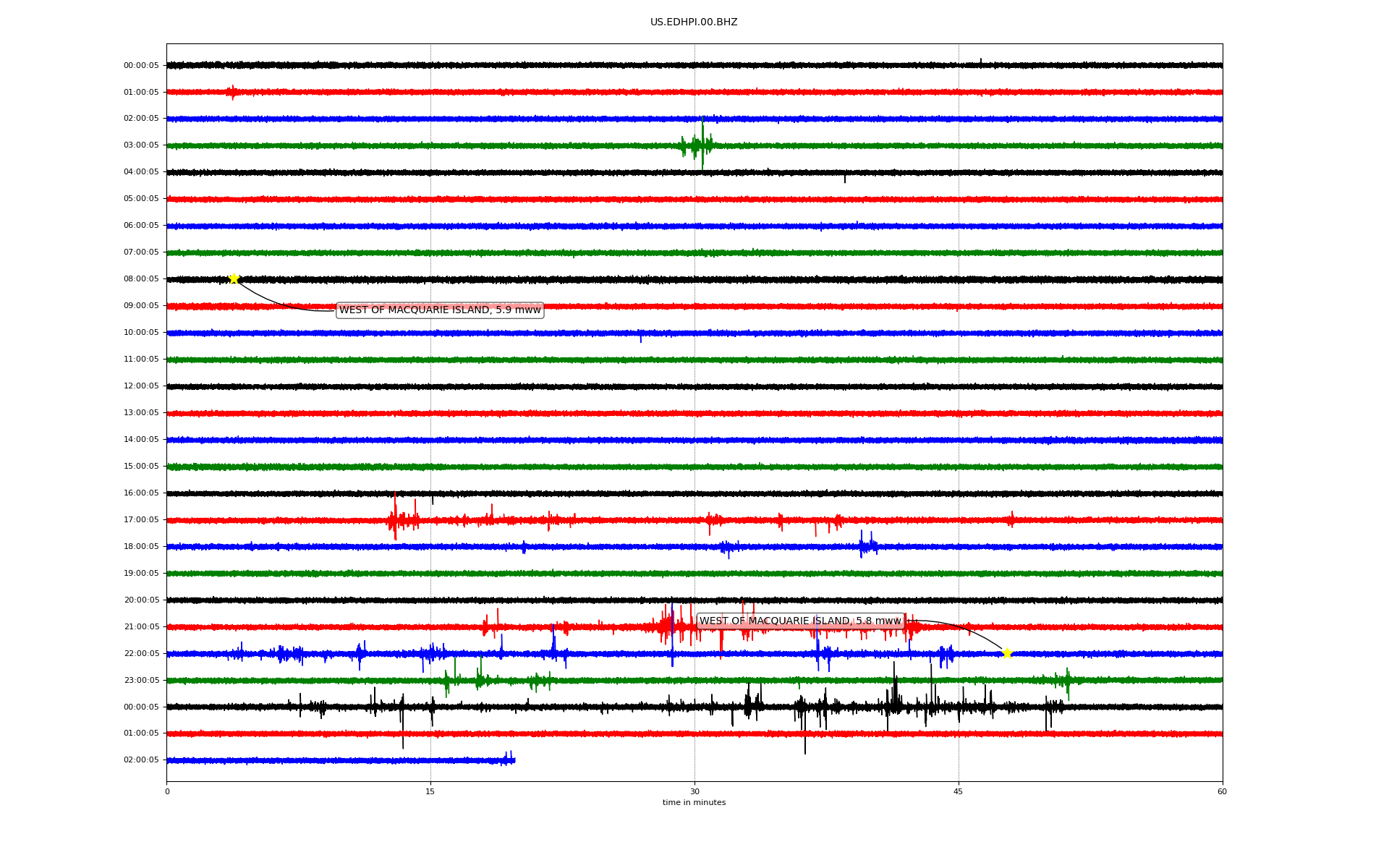1389x868 pixels.
Task: Click the yellow star on 22:00:05 trace
Action: tap(1006, 653)
